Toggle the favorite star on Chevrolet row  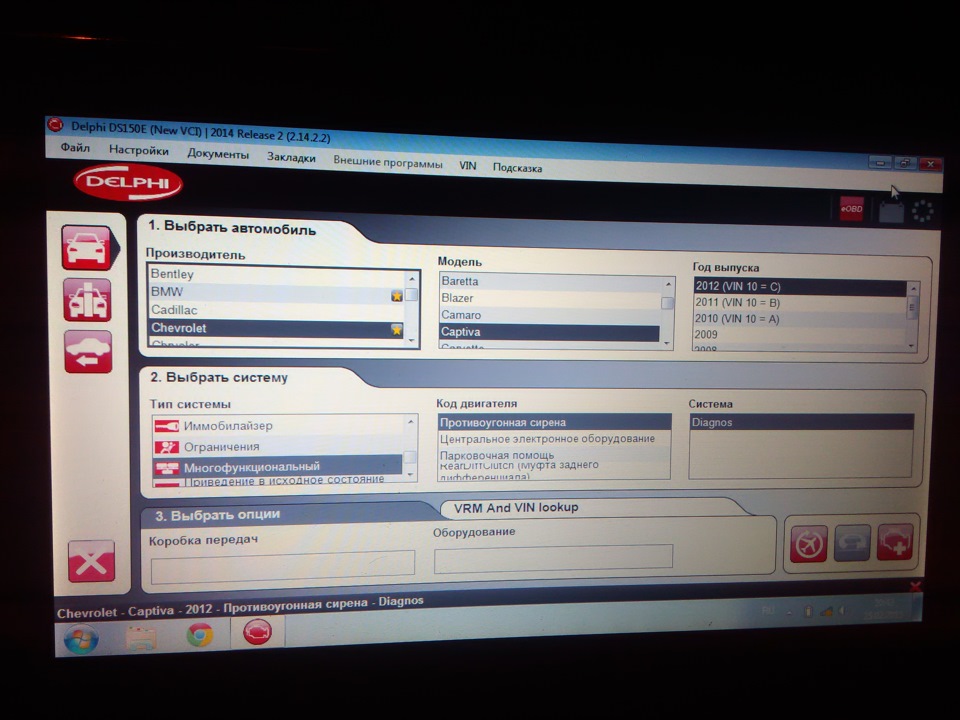(397, 330)
